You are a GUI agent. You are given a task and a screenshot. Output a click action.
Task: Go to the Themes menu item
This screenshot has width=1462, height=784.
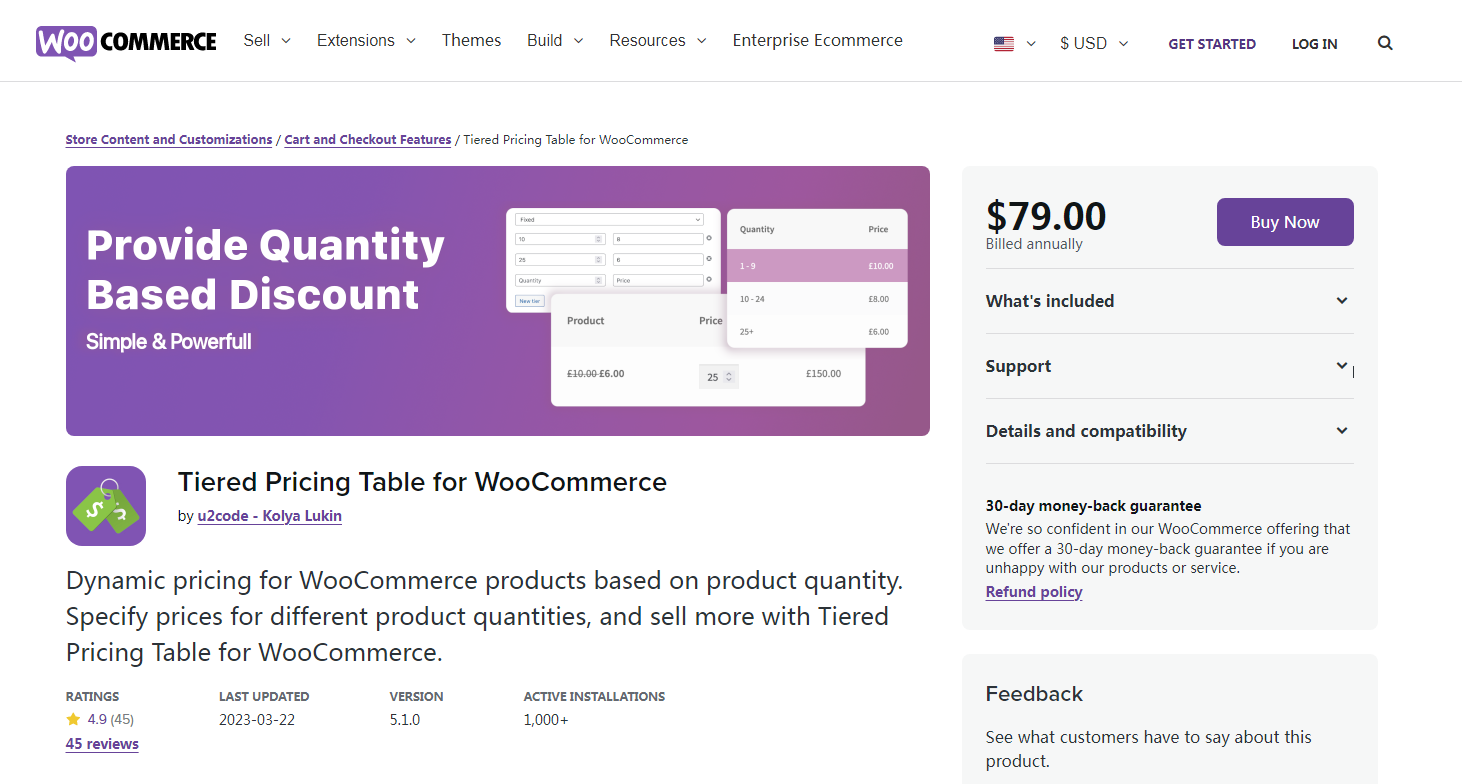pyautogui.click(x=472, y=41)
